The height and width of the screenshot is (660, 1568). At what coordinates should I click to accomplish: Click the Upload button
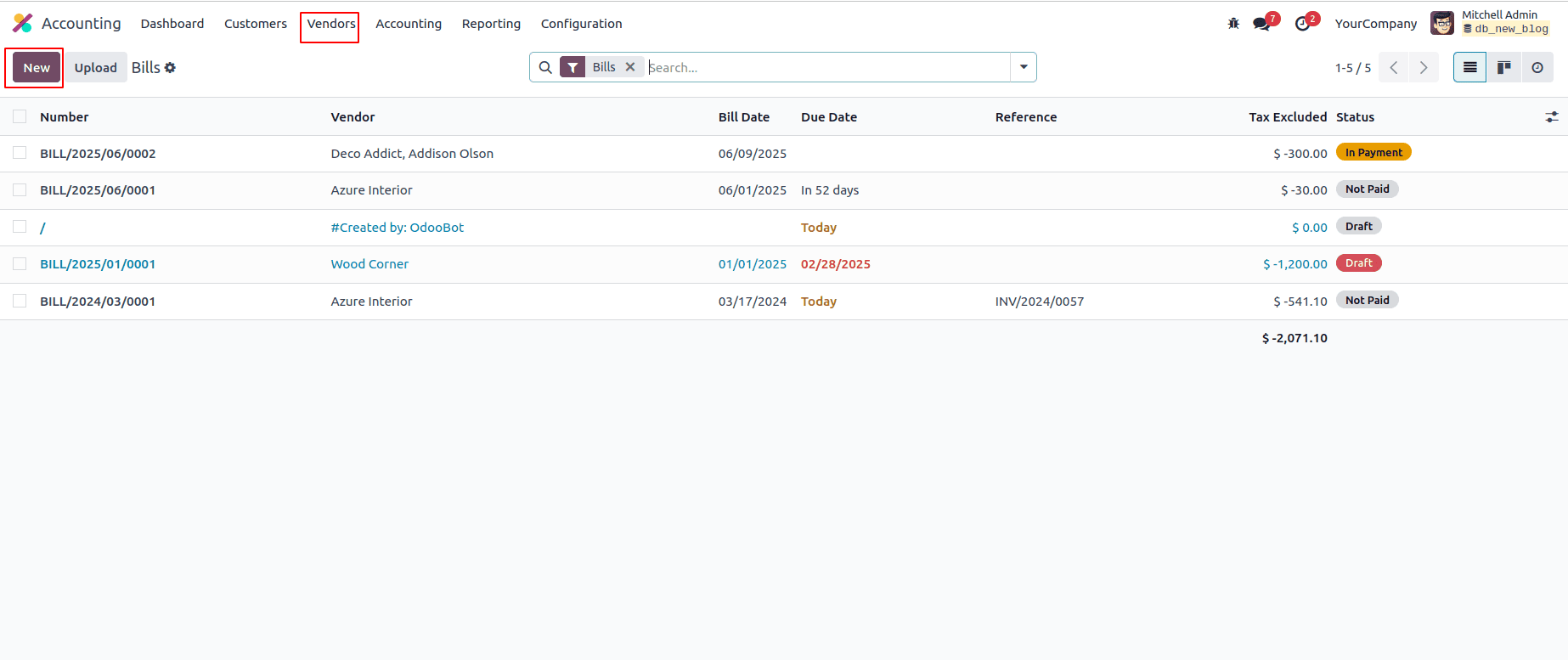click(95, 68)
